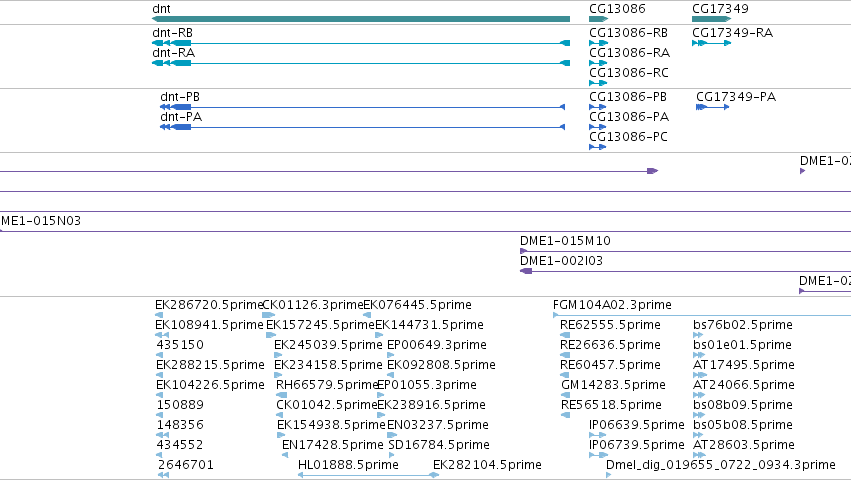Select EST HL01888.5prime
Image resolution: width=851 pixels, height=480 pixels.
(x=348, y=465)
